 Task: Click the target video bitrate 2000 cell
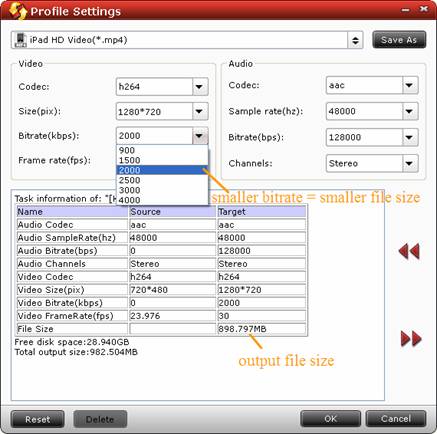(262, 303)
